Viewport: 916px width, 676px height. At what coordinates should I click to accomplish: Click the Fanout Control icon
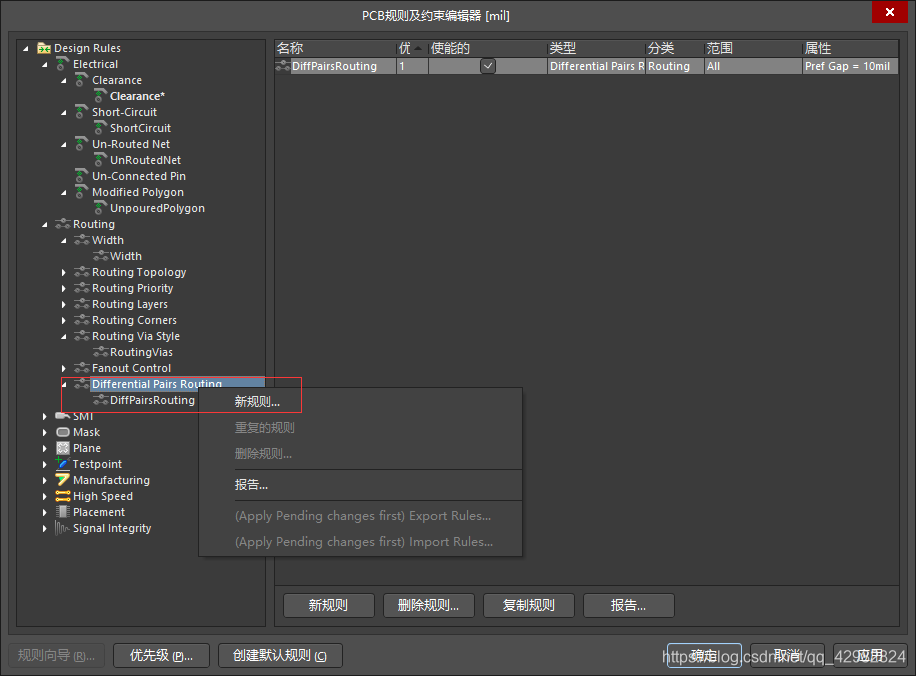(x=82, y=368)
